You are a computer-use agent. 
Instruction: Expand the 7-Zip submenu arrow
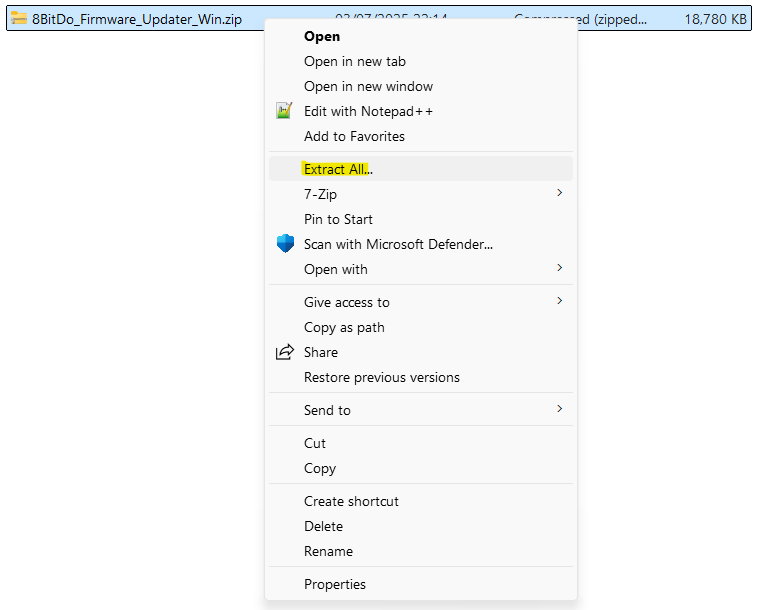560,193
